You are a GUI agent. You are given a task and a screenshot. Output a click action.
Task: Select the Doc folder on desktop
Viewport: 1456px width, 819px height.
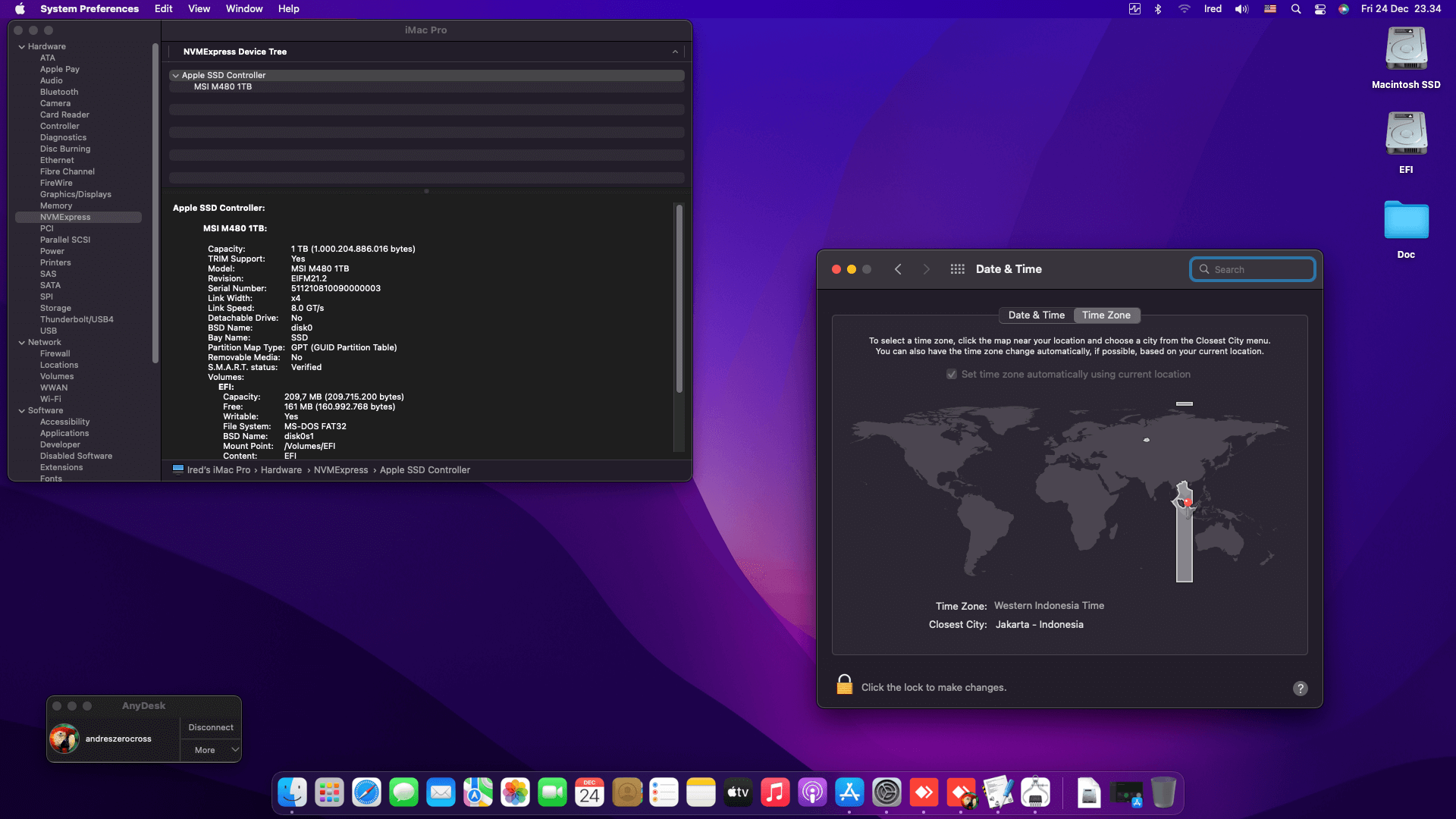(1406, 221)
